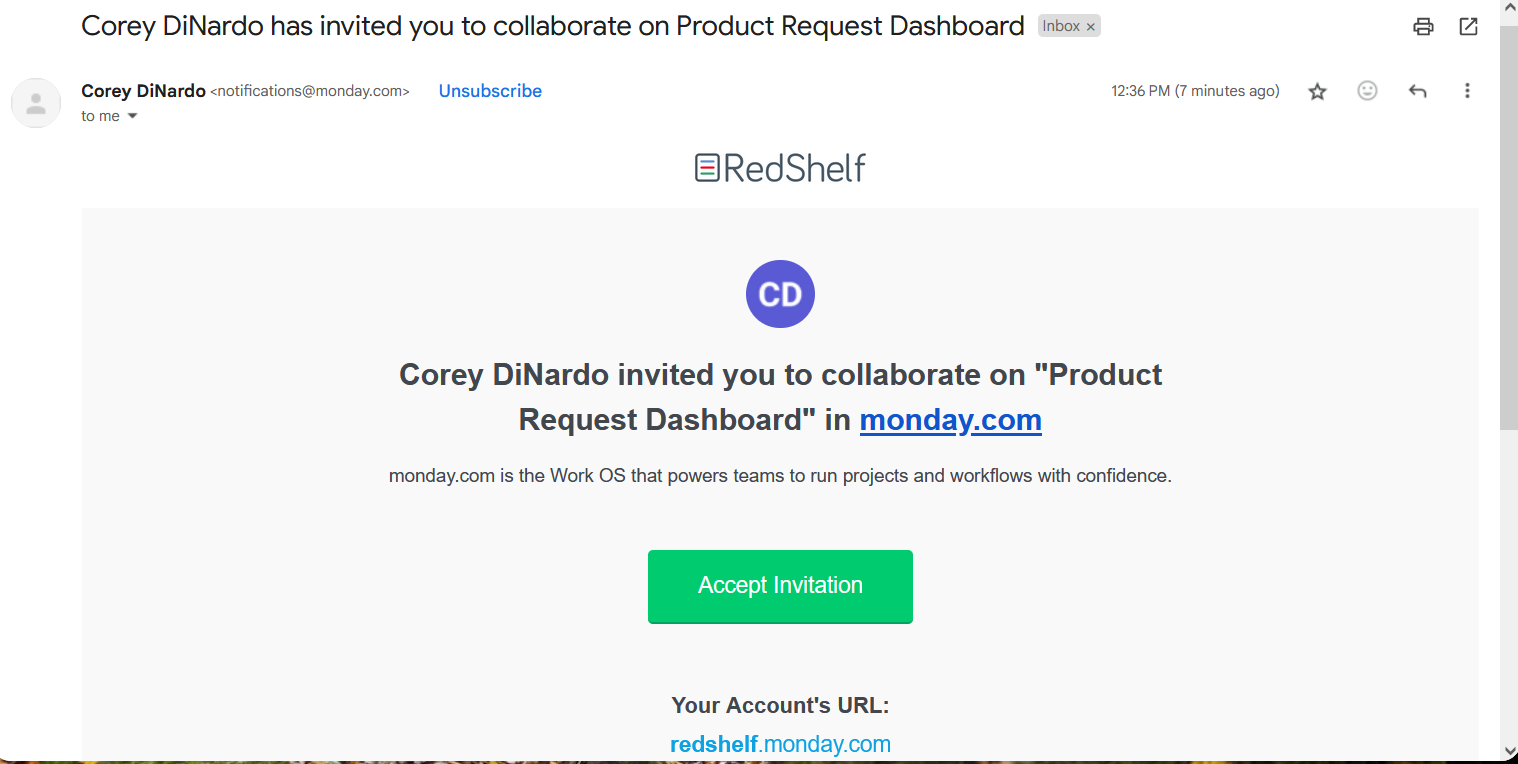Open email in new window icon

[1468, 27]
